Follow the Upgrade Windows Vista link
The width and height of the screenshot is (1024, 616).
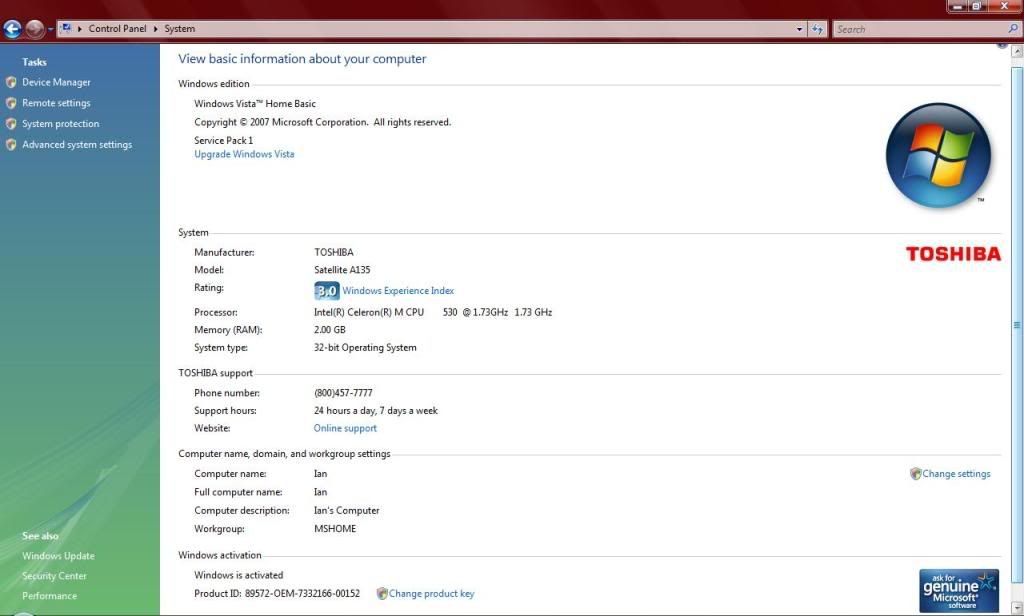click(244, 154)
